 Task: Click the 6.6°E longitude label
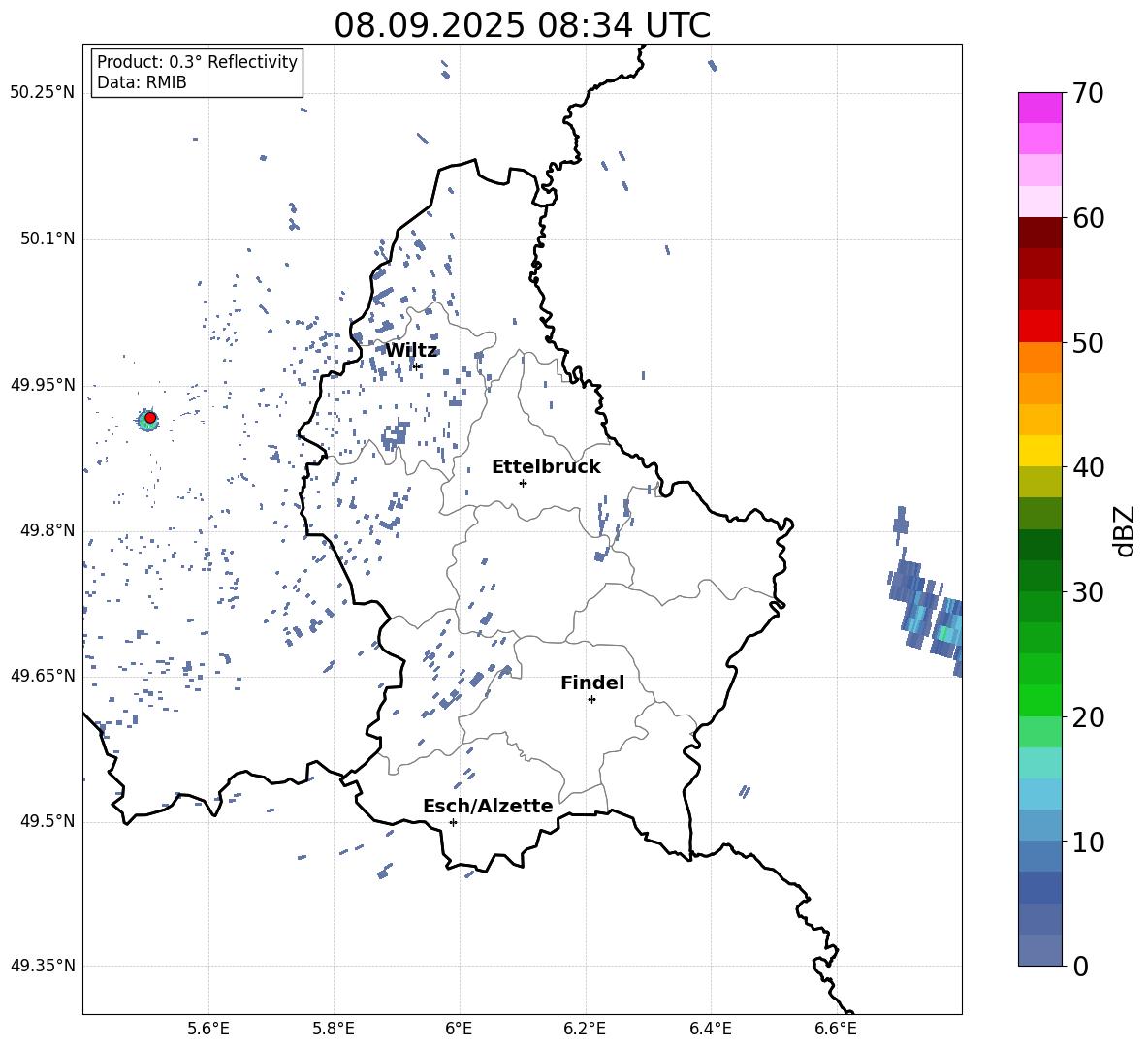(836, 1029)
